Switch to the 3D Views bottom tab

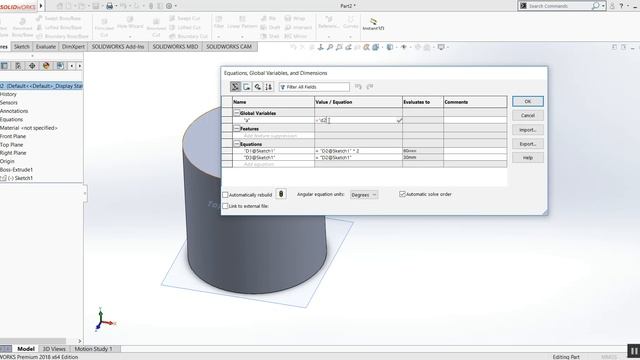pos(54,349)
